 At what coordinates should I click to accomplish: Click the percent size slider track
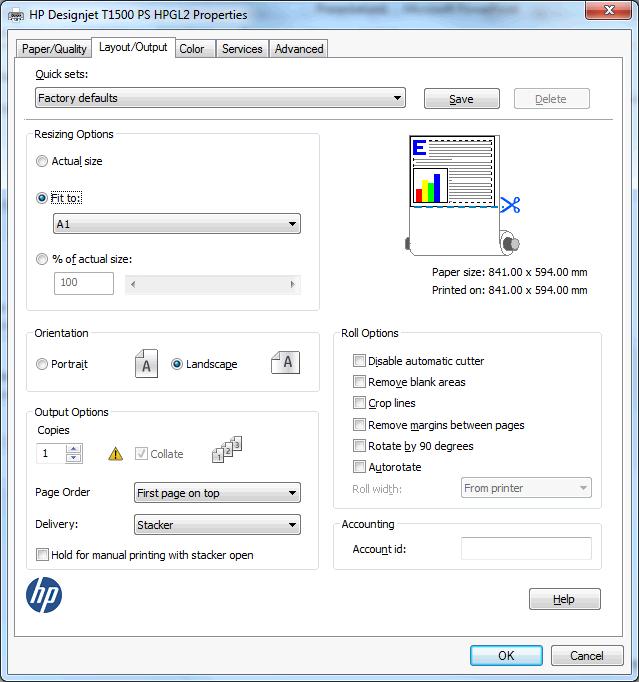pos(213,284)
